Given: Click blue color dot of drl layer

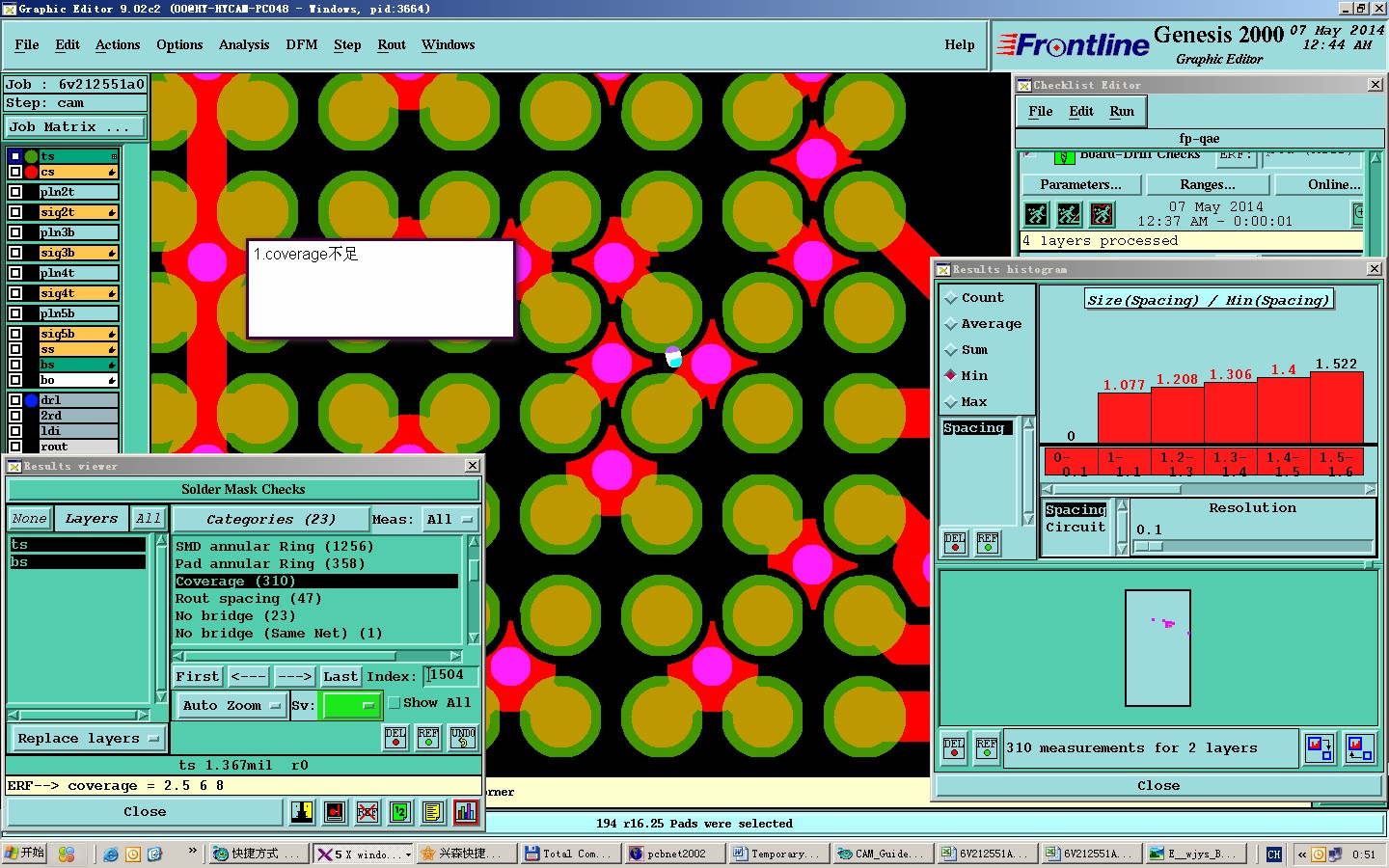Looking at the screenshot, I should click(31, 400).
